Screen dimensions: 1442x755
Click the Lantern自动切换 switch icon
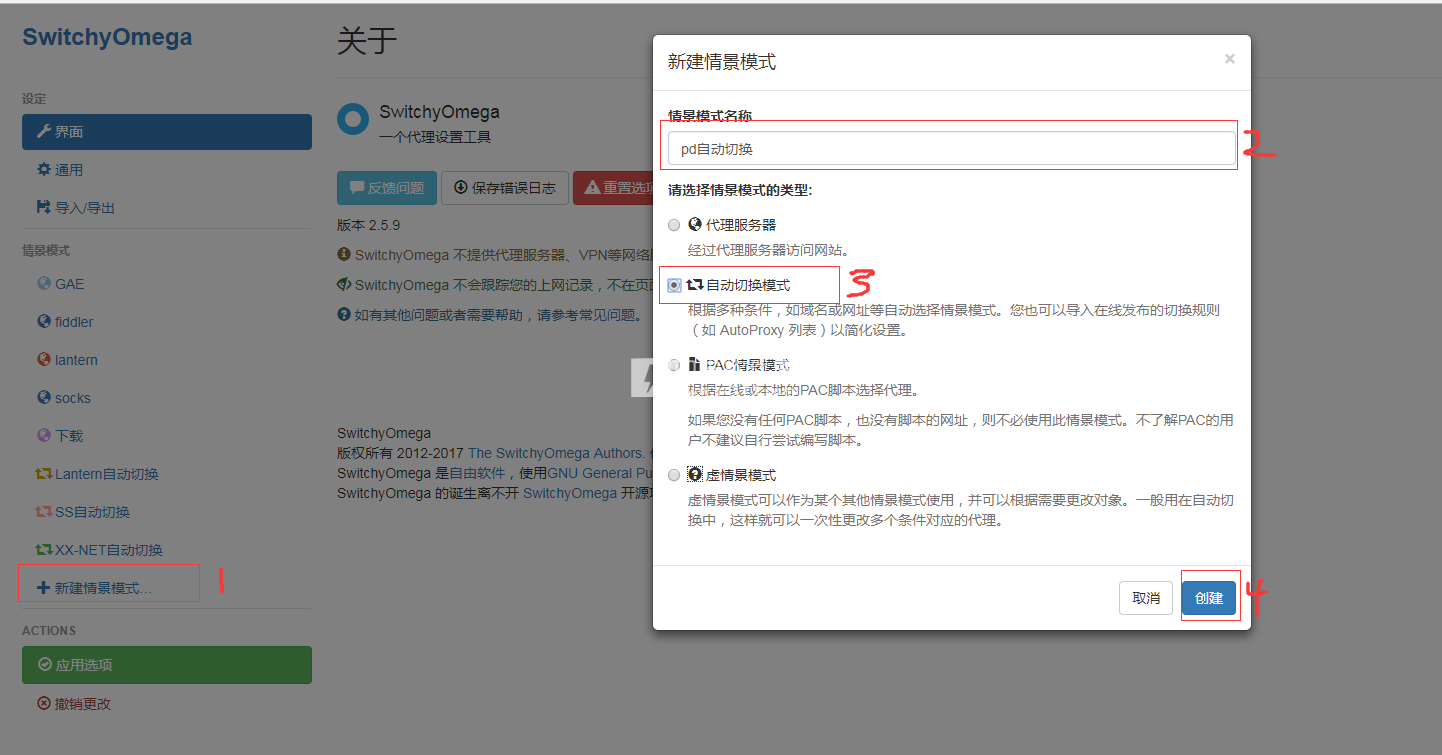pos(44,474)
